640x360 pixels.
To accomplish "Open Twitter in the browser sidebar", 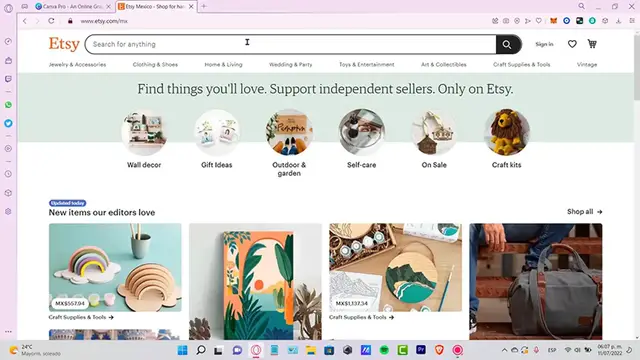I will pos(8,123).
